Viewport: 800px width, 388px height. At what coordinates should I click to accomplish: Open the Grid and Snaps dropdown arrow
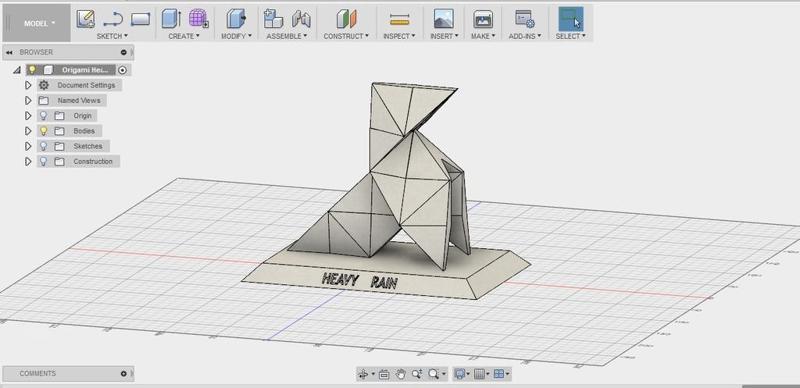pos(488,375)
